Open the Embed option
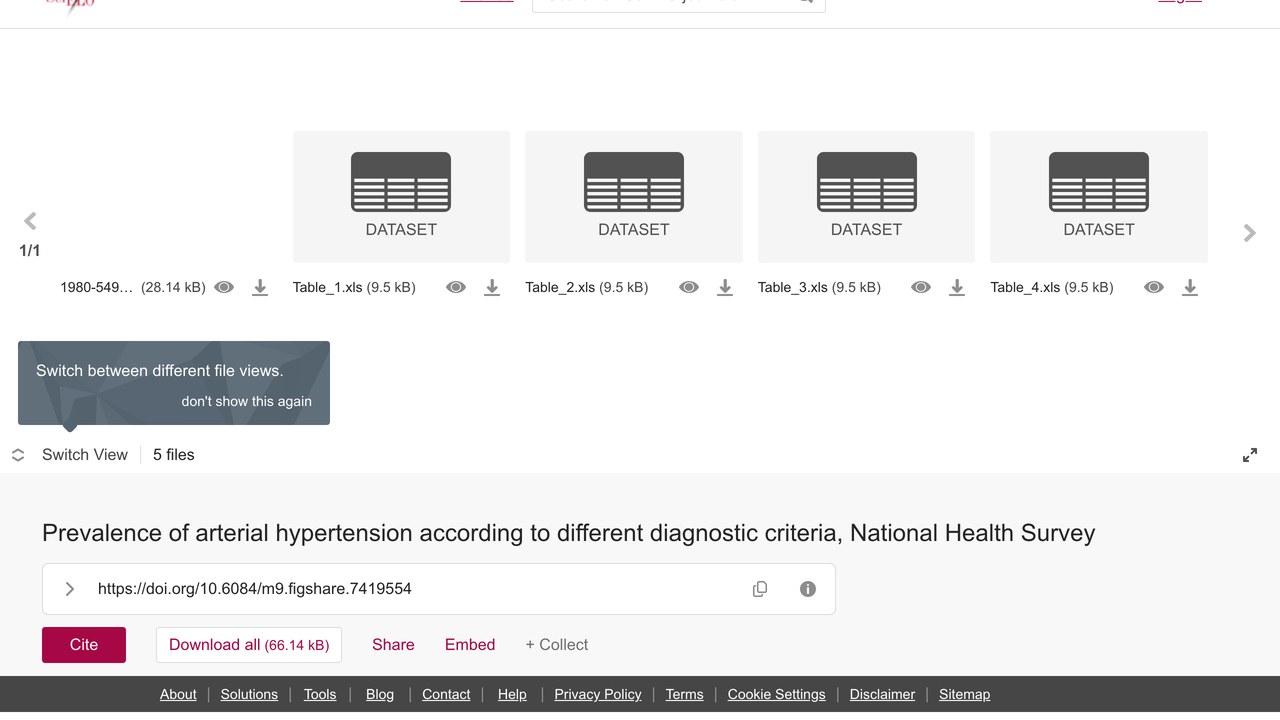 click(x=470, y=645)
